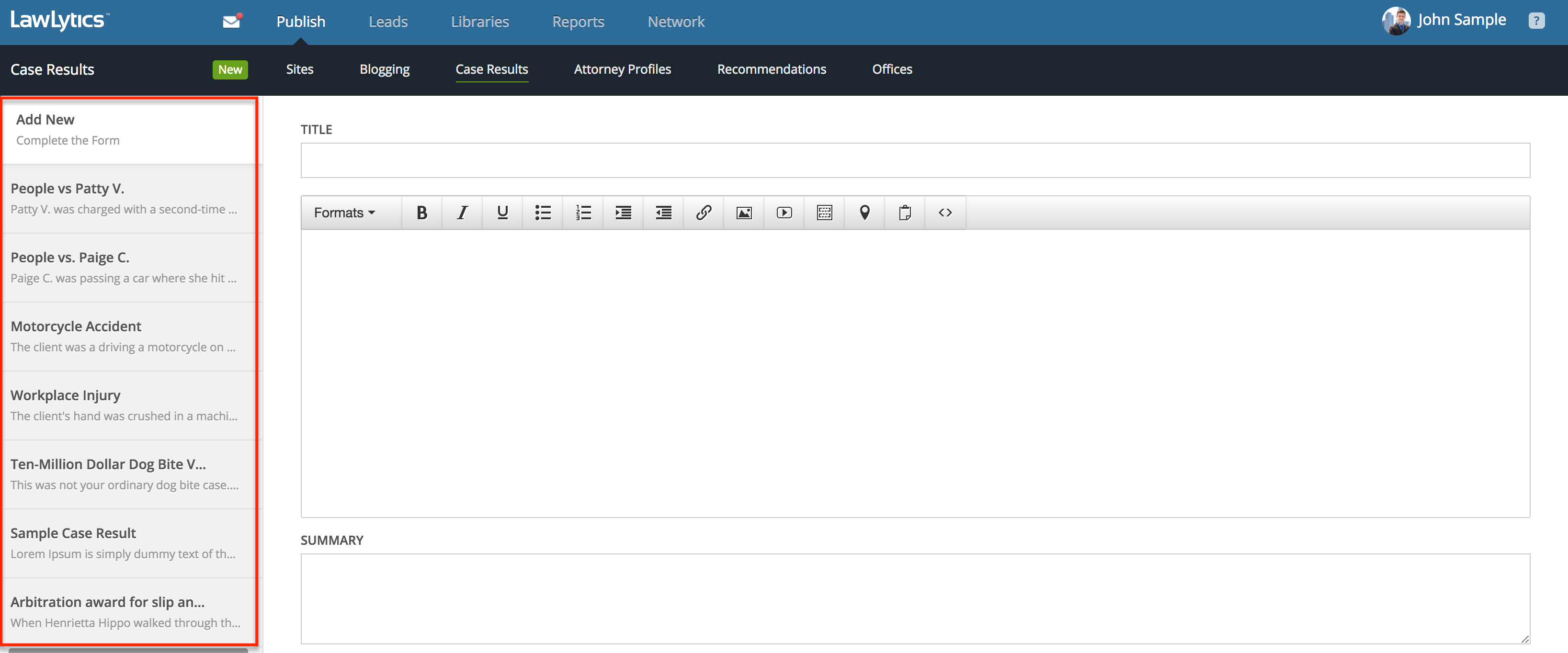
Task: Switch to the Publish tab
Action: (301, 22)
